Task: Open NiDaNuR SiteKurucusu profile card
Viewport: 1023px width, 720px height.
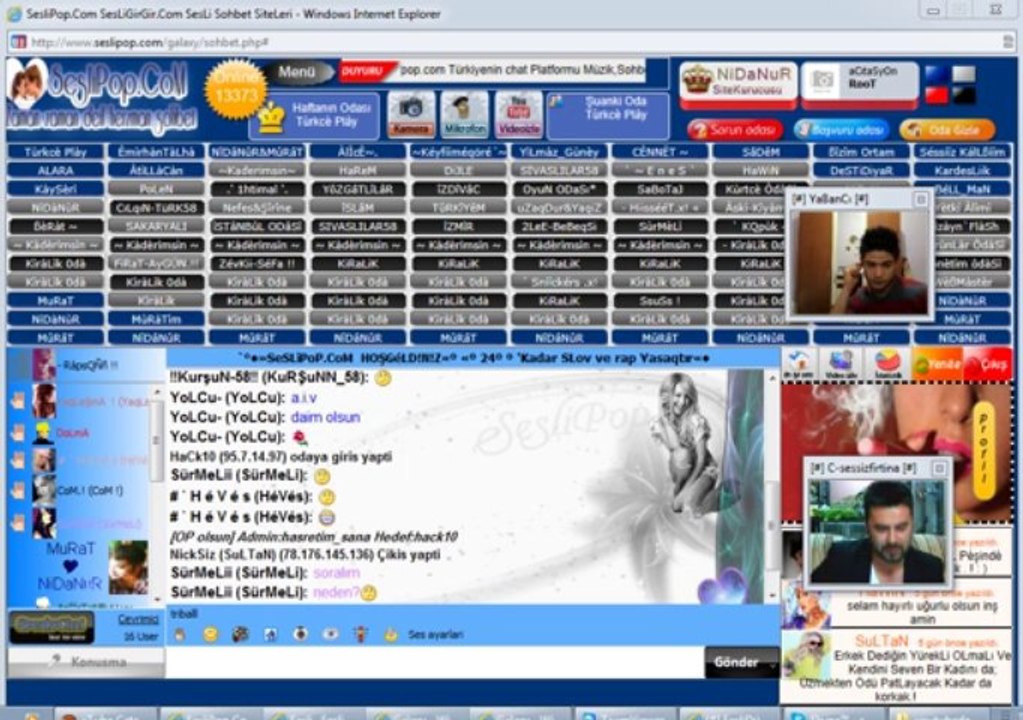Action: [x=738, y=85]
